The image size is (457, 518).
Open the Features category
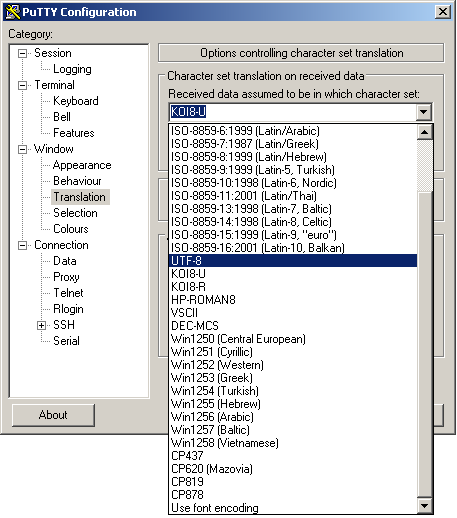74,133
